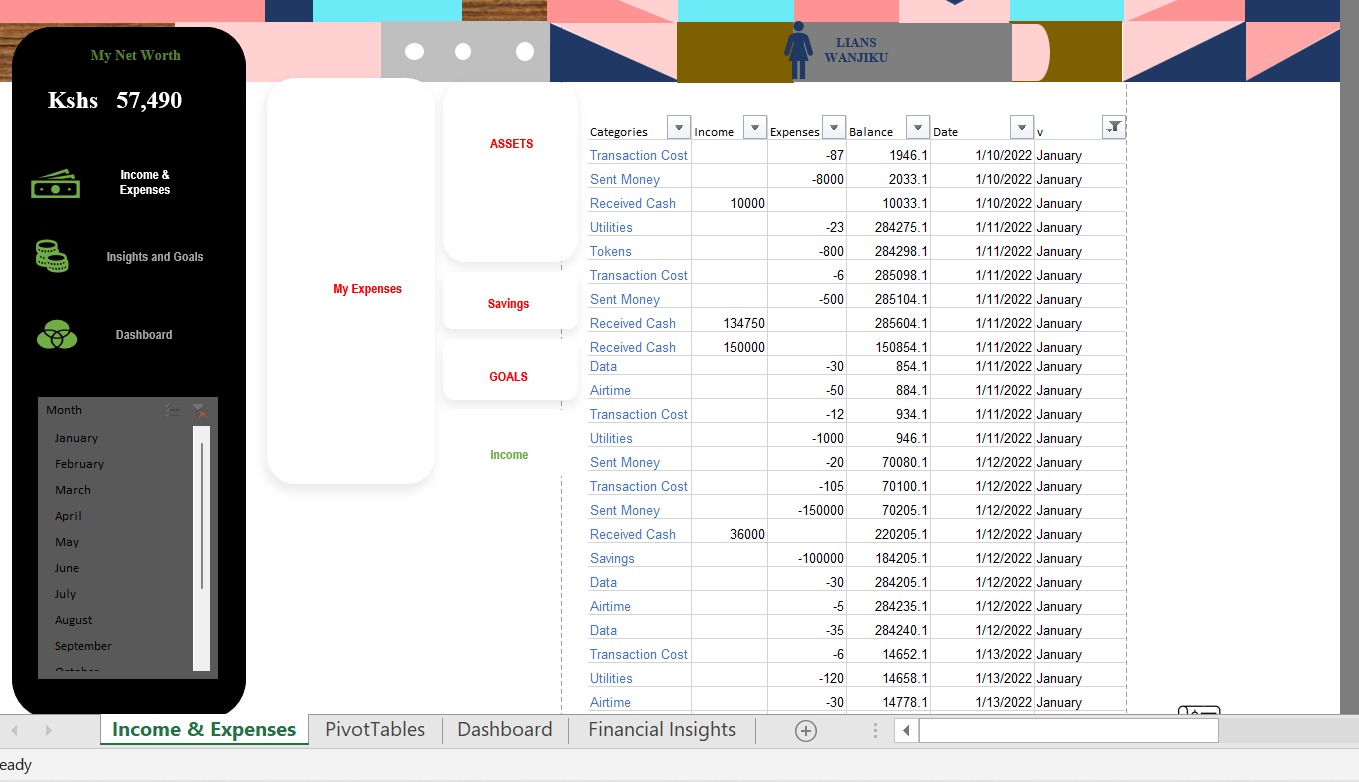Clear the Month slicer filter

(x=199, y=410)
